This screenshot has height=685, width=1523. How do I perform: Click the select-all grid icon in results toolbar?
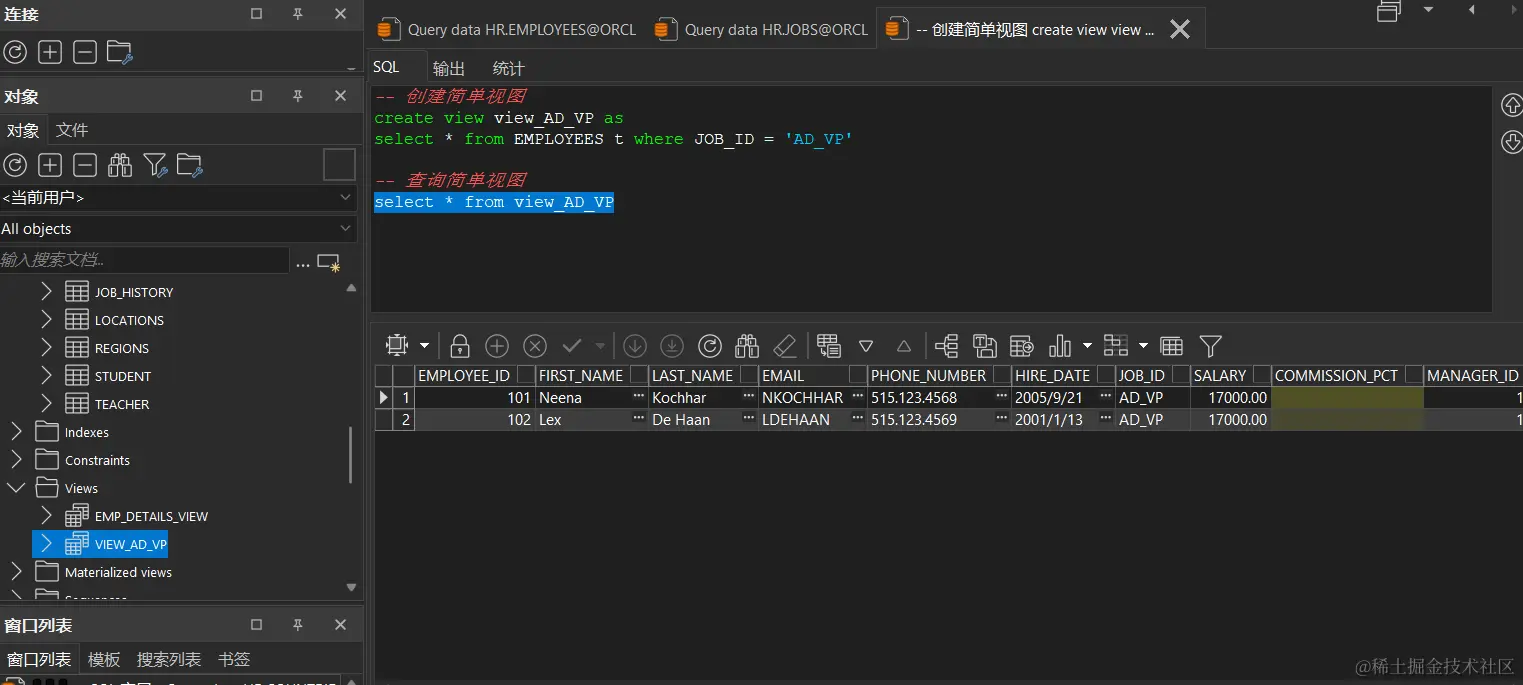click(x=398, y=346)
